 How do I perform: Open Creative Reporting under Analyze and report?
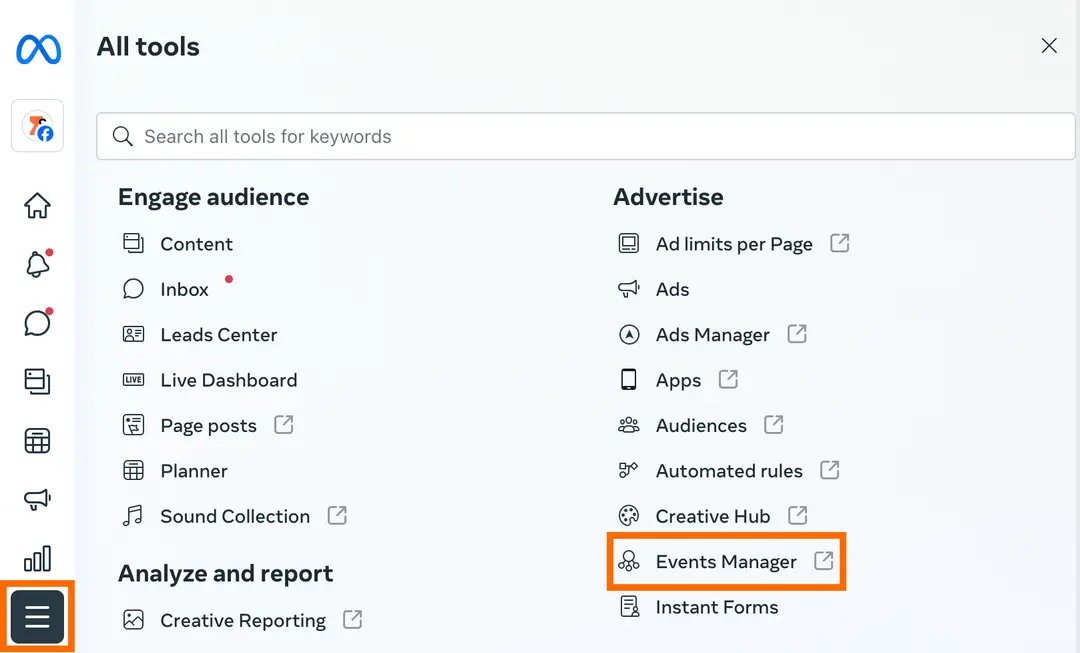(242, 620)
